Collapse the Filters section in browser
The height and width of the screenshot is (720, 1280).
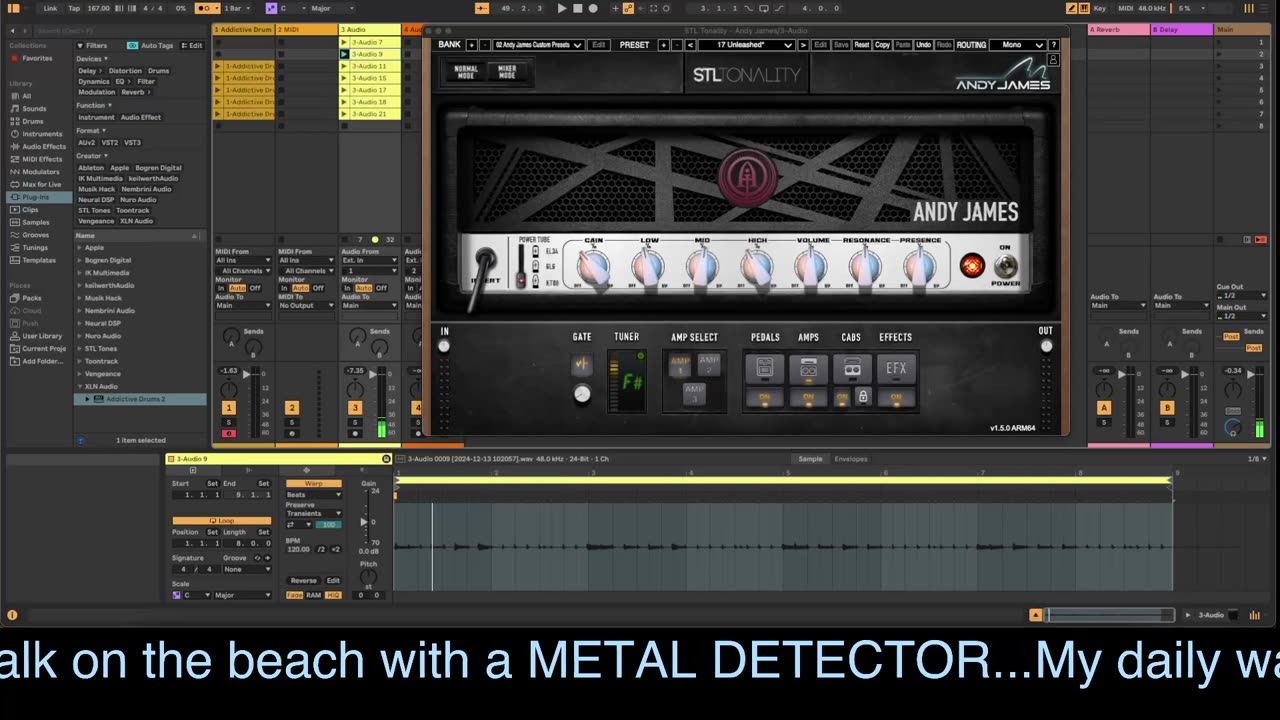[x=80, y=46]
